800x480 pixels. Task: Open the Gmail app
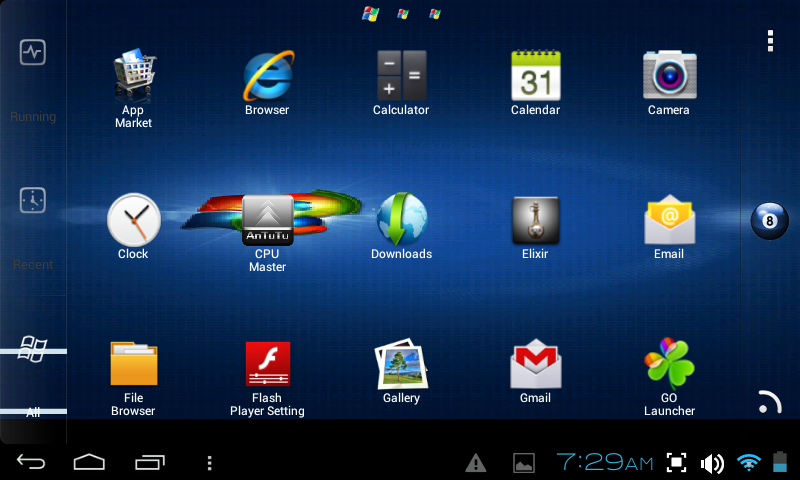coord(536,364)
